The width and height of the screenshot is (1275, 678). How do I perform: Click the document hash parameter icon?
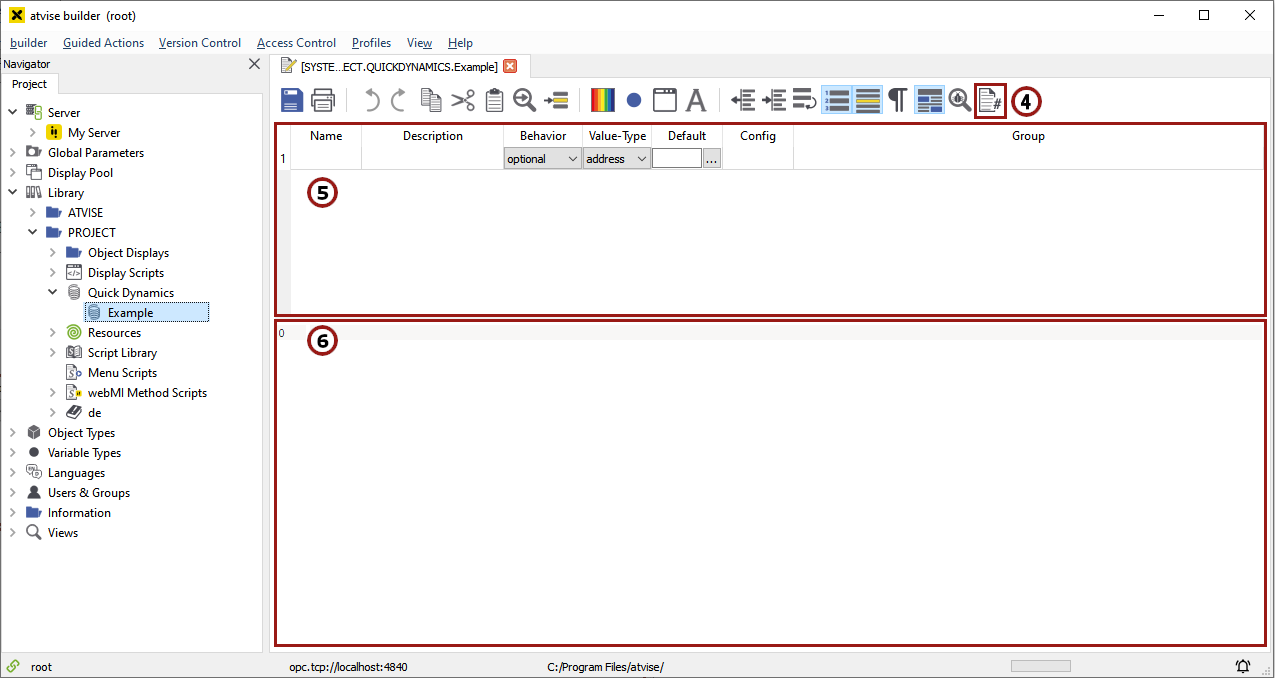point(990,100)
